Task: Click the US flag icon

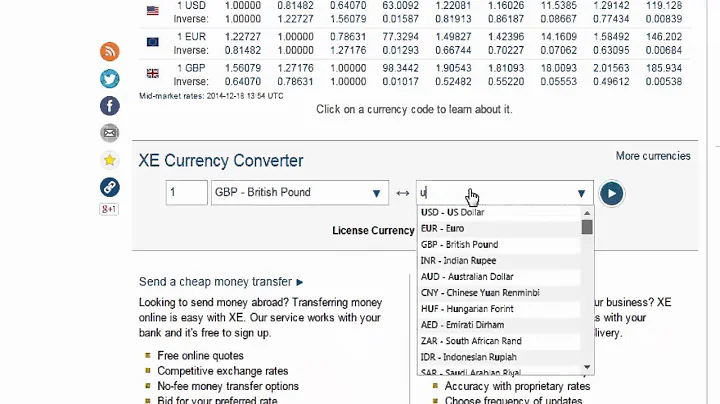Action: [x=153, y=10]
